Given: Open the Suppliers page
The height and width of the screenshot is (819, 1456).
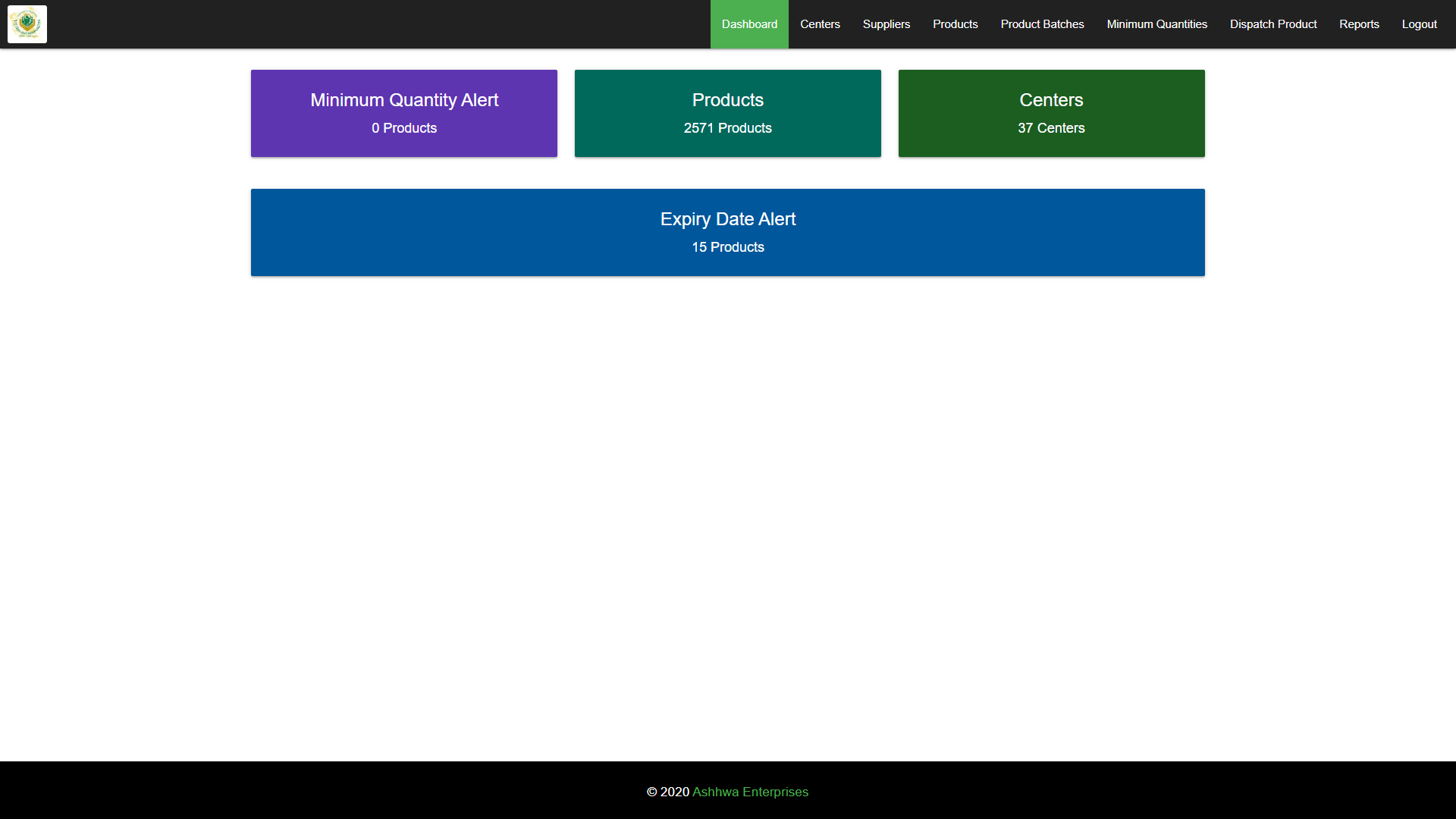Looking at the screenshot, I should tap(886, 24).
